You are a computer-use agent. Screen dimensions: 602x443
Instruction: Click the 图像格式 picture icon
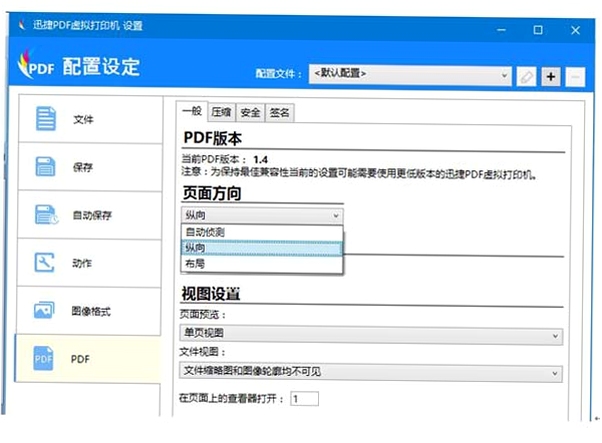coord(44,310)
